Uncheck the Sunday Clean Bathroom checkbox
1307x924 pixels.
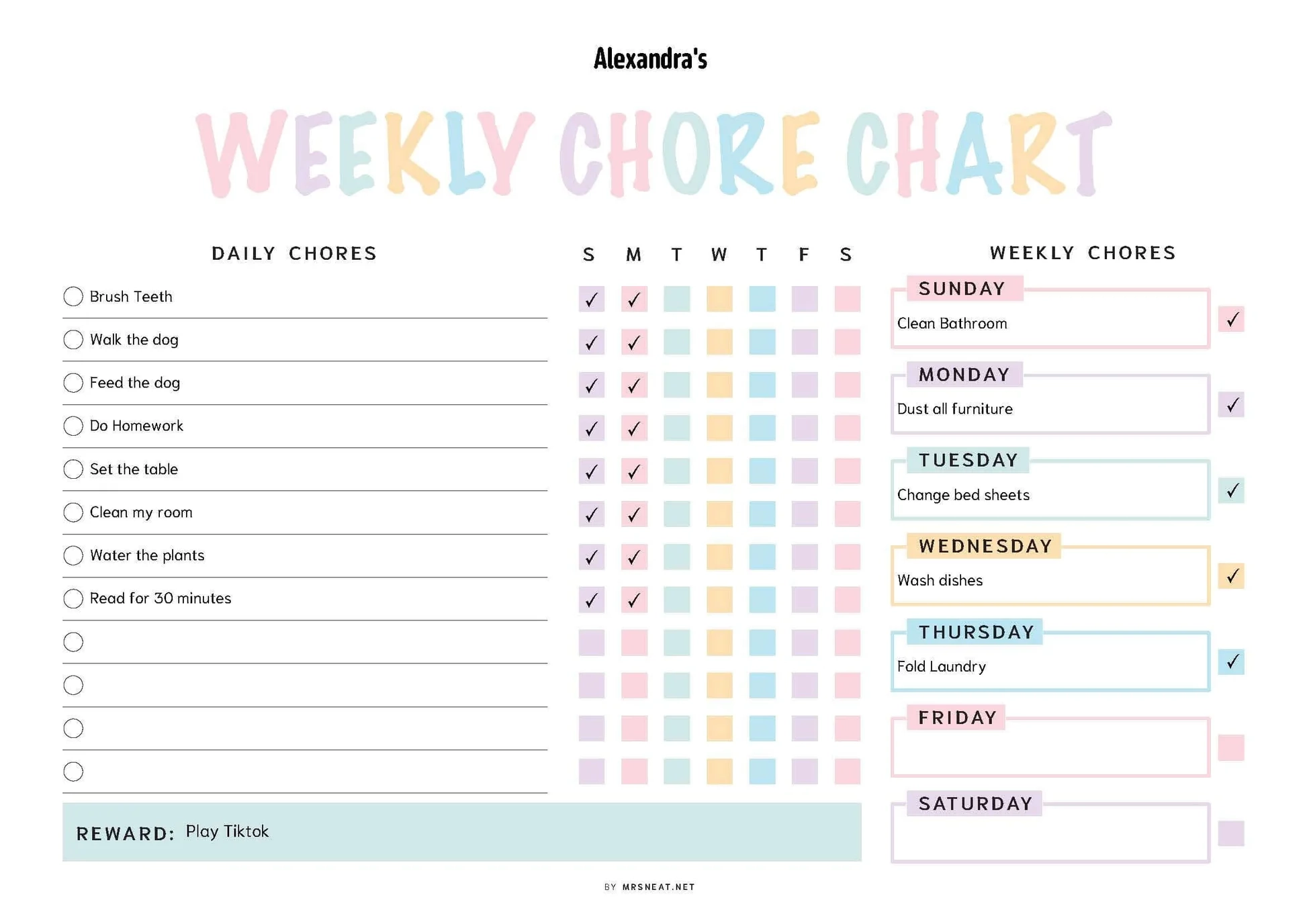(1230, 320)
